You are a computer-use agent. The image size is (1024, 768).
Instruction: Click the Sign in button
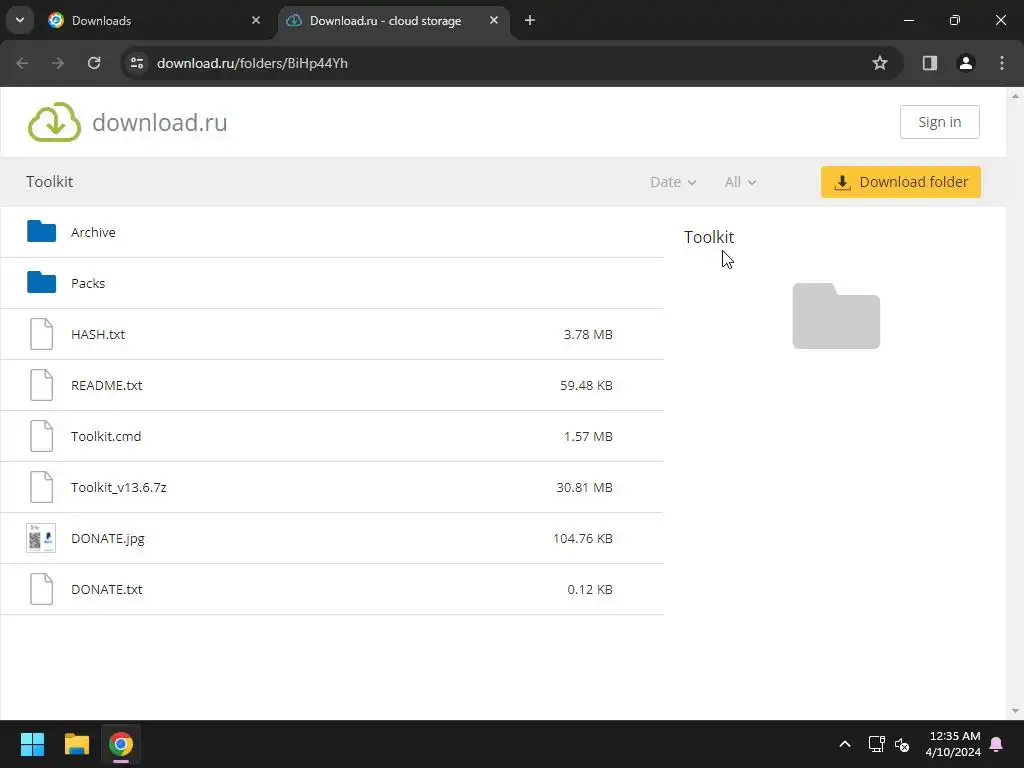pos(939,122)
